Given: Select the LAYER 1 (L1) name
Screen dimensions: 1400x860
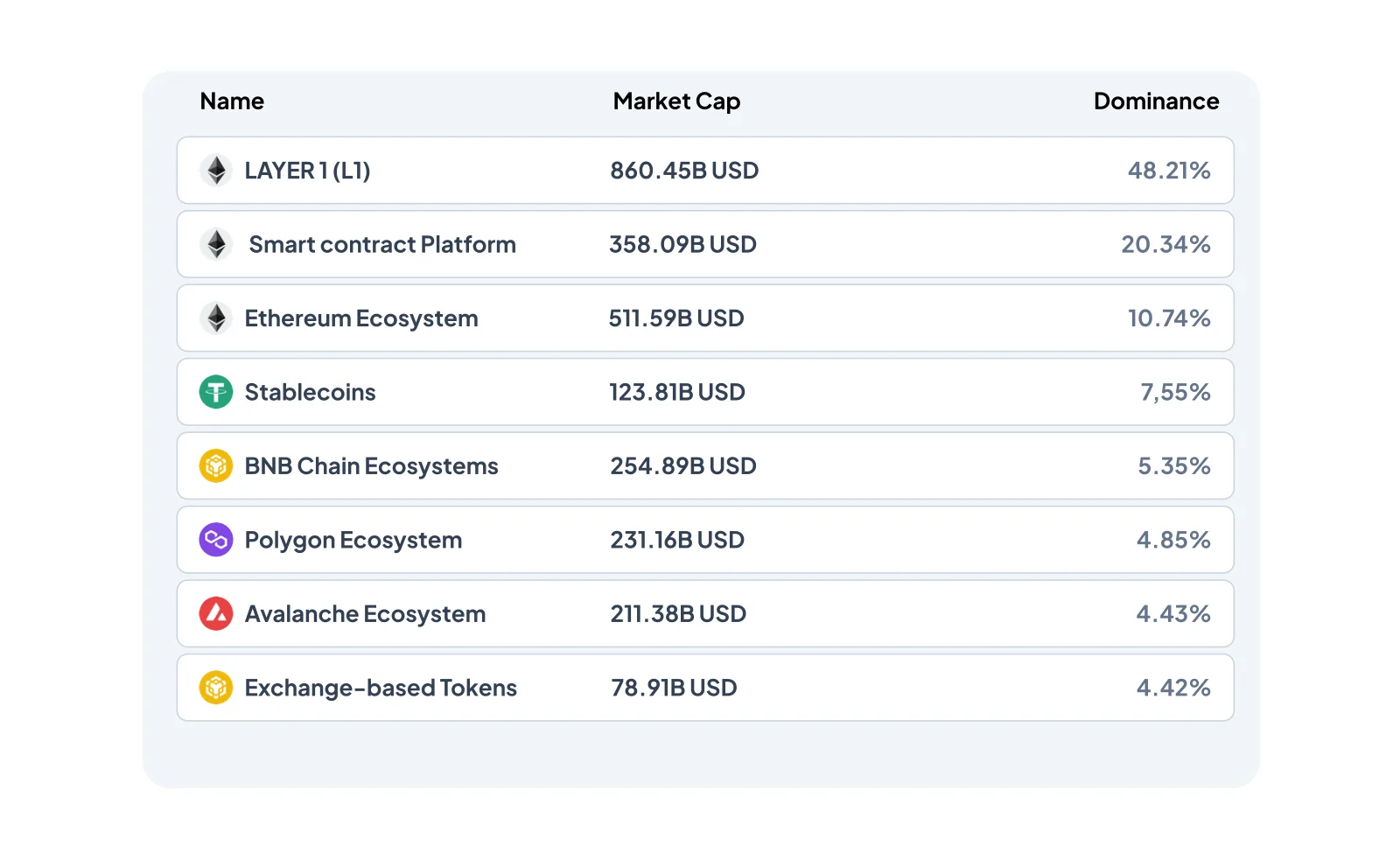Looking at the screenshot, I should (307, 171).
